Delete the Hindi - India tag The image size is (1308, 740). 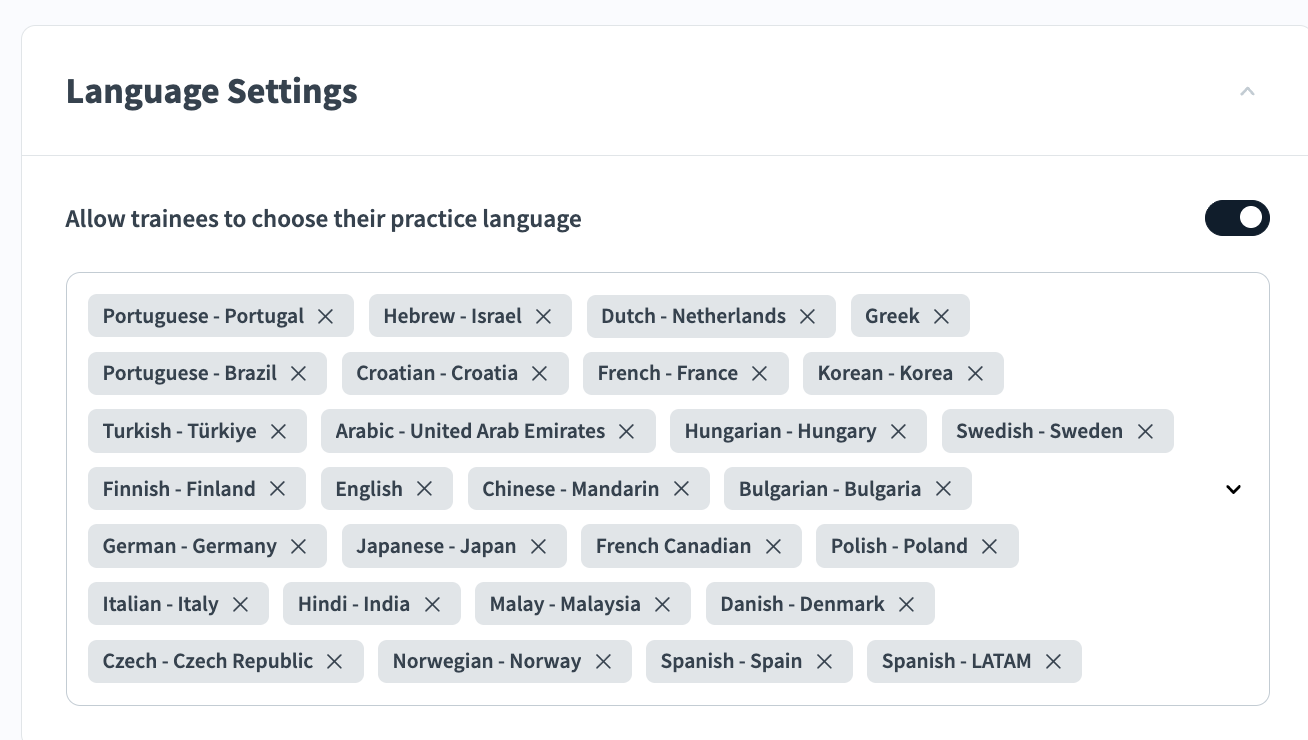(x=433, y=604)
